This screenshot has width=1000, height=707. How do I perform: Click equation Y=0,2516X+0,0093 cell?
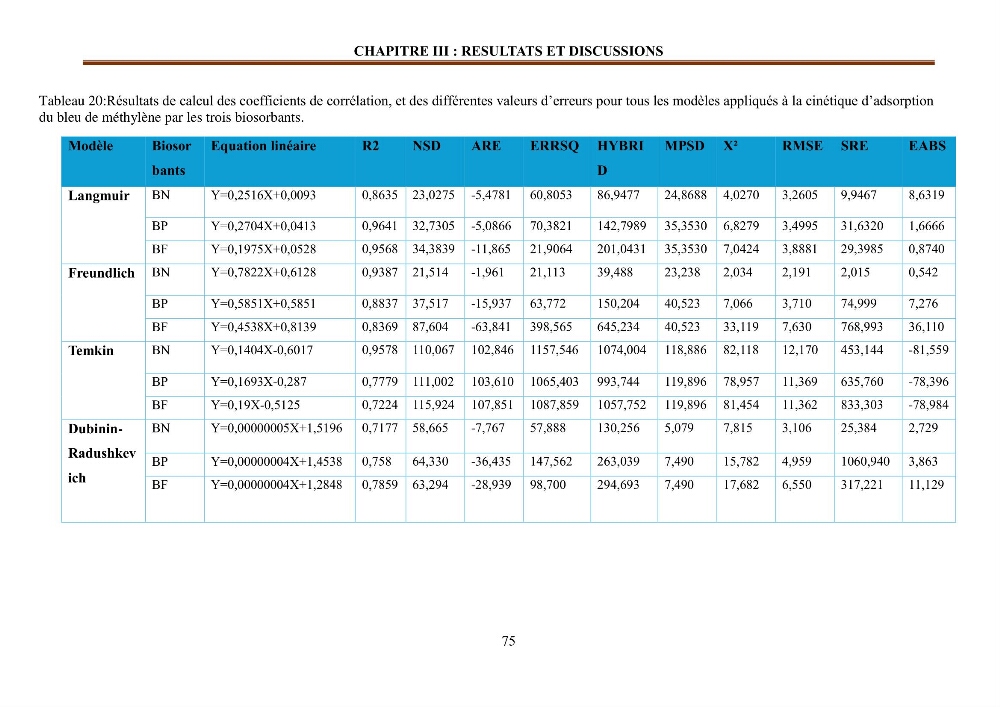263,195
